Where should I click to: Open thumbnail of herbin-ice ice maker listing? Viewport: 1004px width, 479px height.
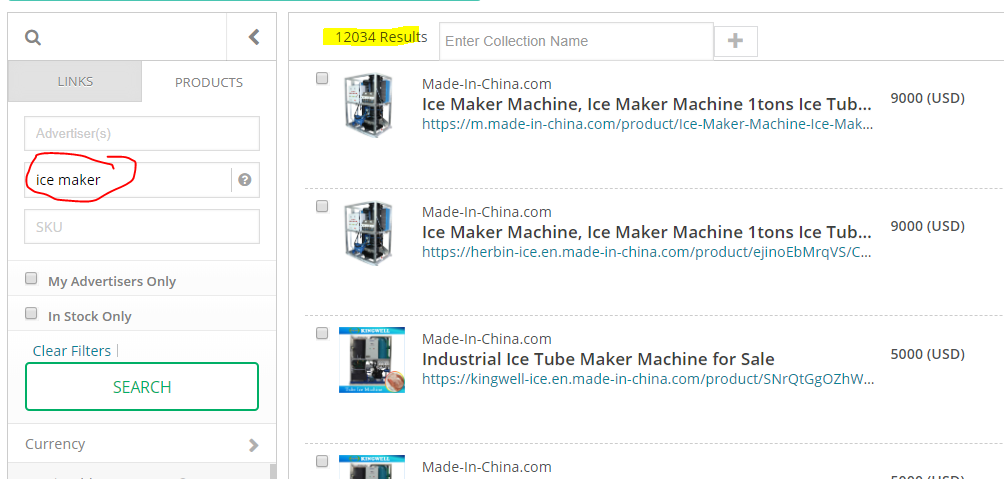368,234
